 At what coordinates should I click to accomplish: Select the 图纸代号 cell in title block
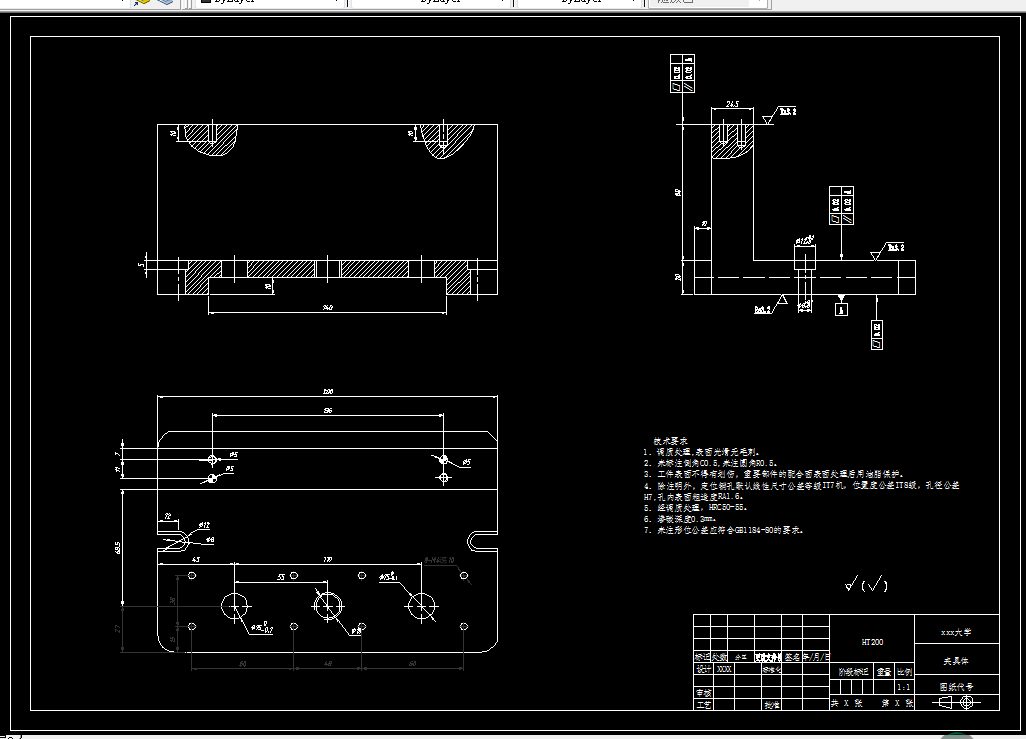(x=956, y=686)
